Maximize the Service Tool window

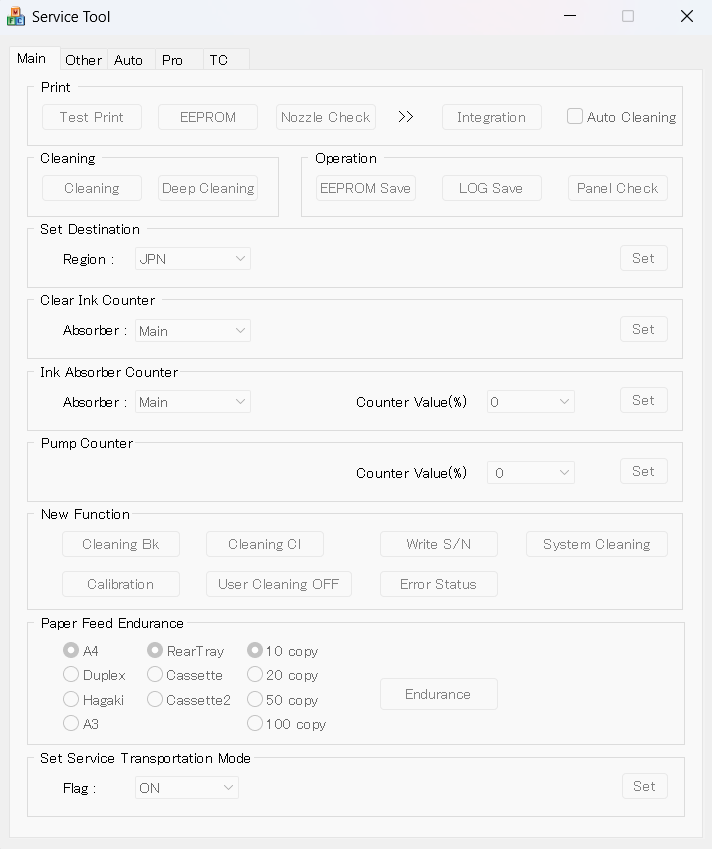pos(628,16)
